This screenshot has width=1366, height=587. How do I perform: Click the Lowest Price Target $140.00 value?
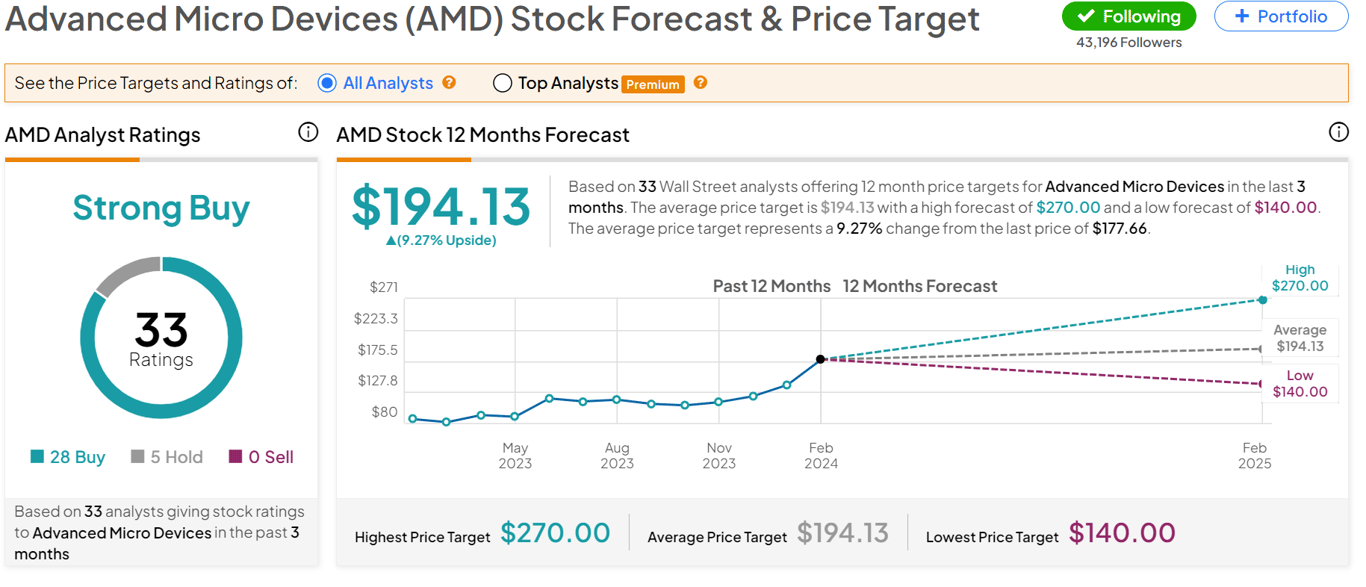[x=1122, y=533]
